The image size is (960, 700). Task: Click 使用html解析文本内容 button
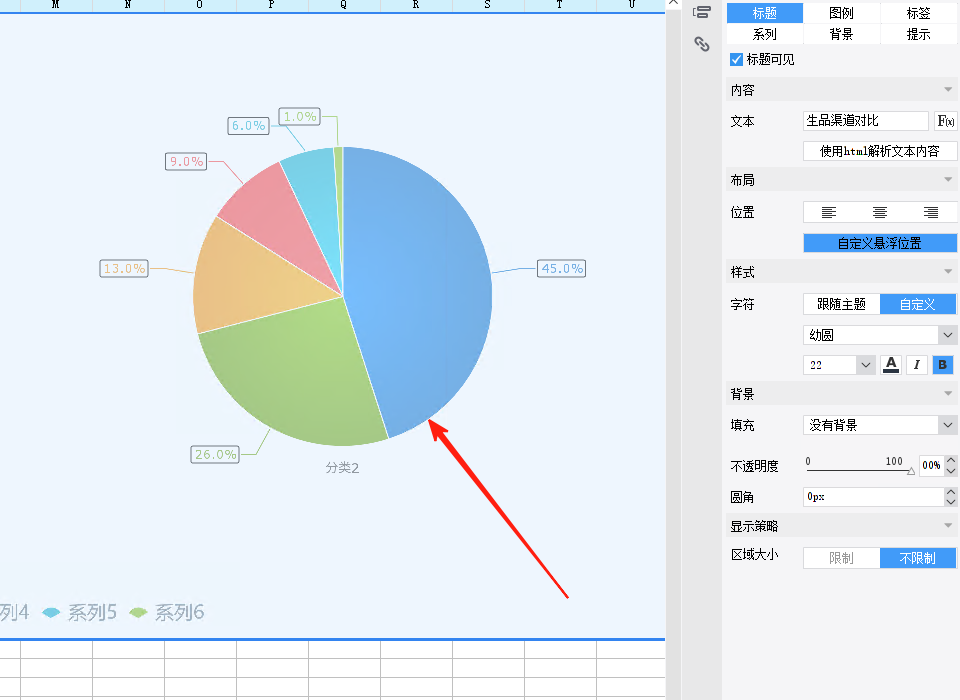(880, 151)
